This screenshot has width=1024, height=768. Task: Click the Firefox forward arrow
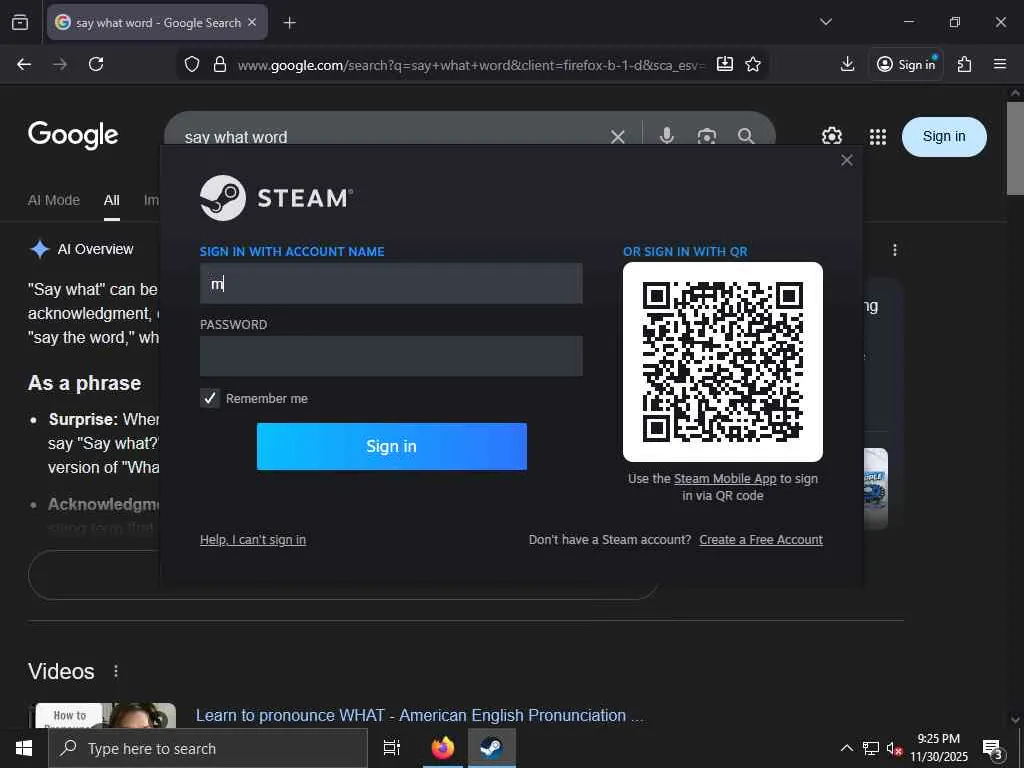[60, 64]
